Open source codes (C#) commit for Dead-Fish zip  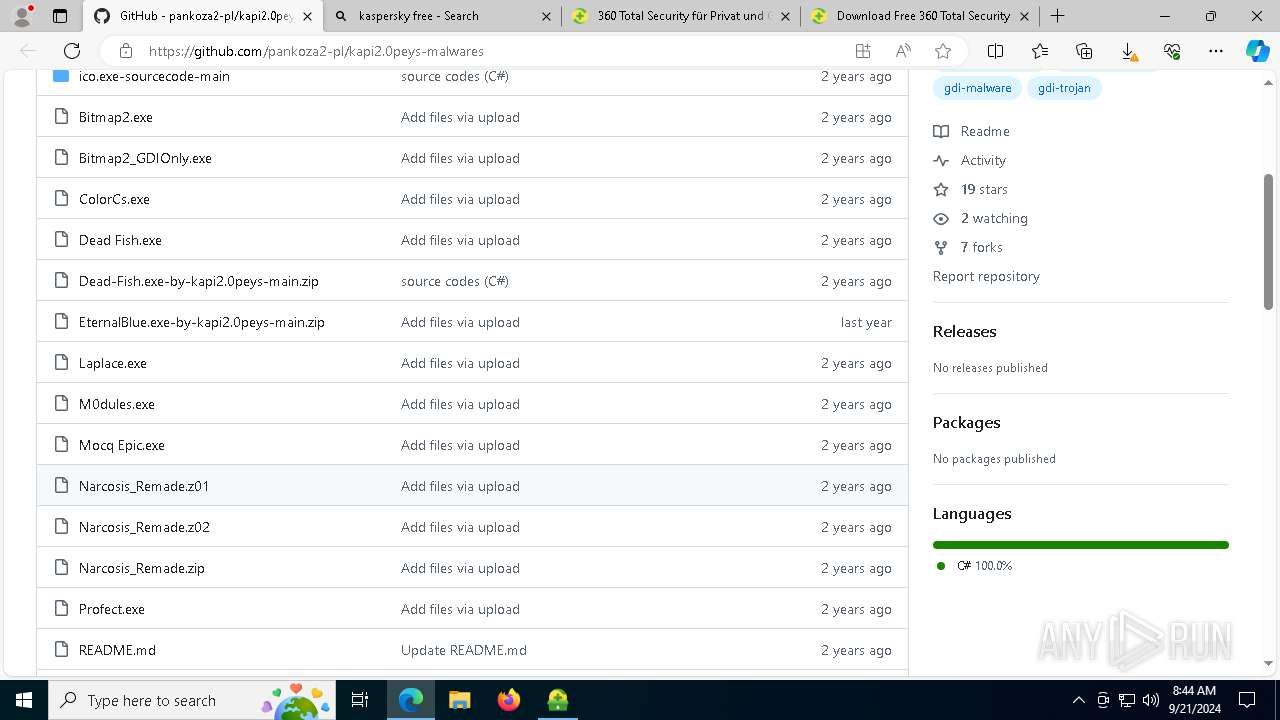tap(455, 281)
